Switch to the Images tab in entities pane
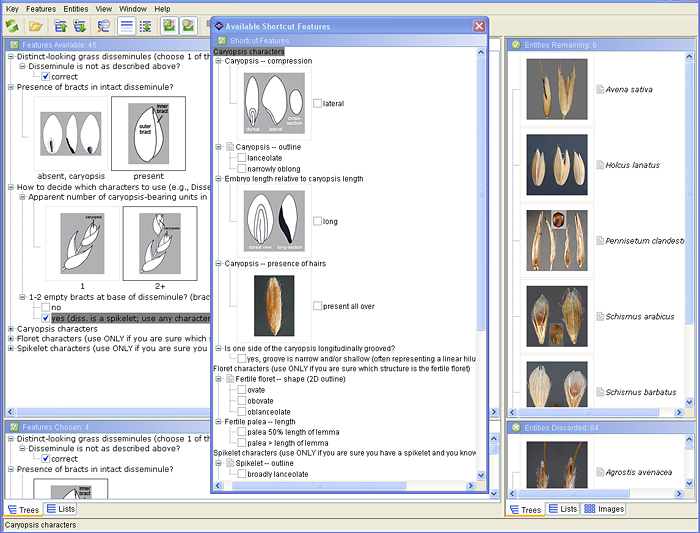 604,509
